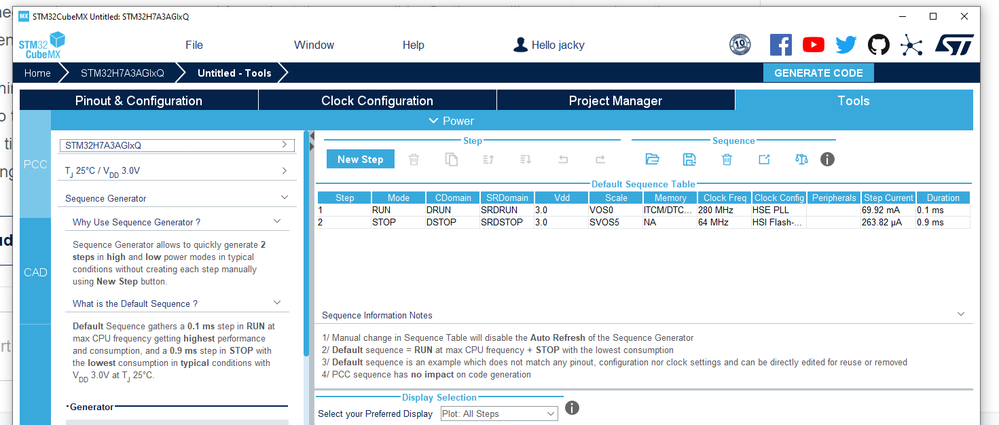This screenshot has width=999, height=425.
Task: Click the ST logo icon
Action: pos(954,45)
